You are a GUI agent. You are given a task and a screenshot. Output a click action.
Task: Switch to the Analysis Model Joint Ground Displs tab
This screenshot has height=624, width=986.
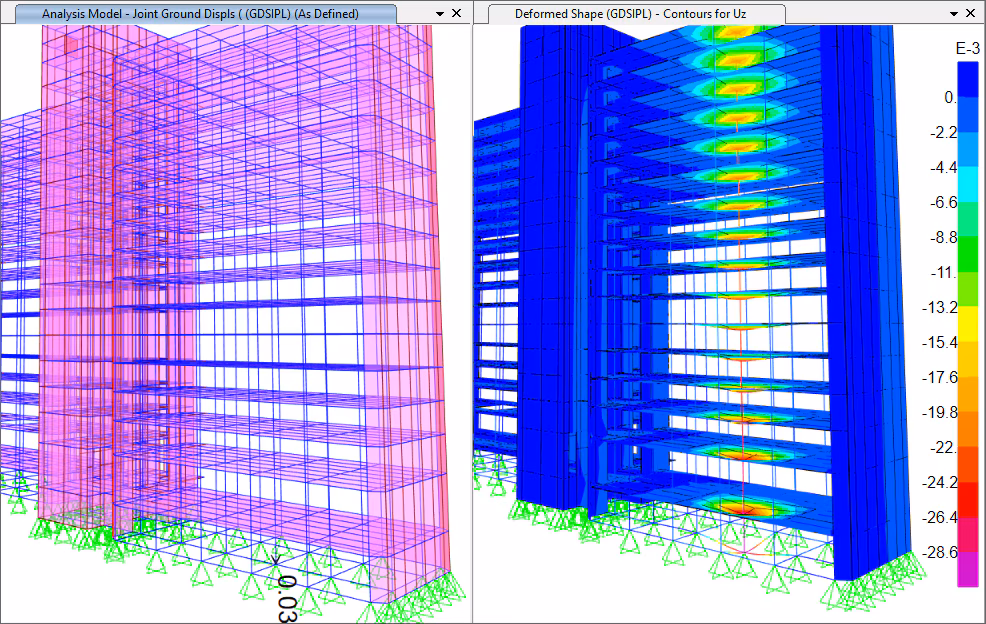(200, 14)
